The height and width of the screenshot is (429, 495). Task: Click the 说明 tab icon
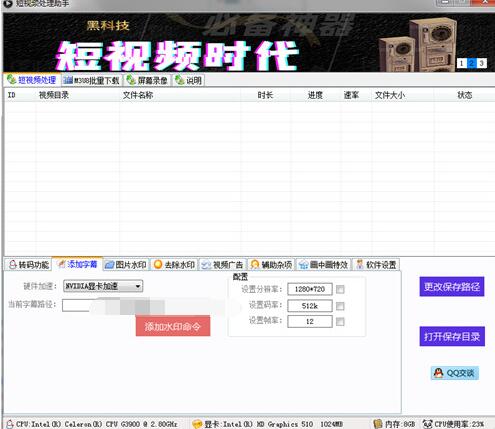[179, 80]
